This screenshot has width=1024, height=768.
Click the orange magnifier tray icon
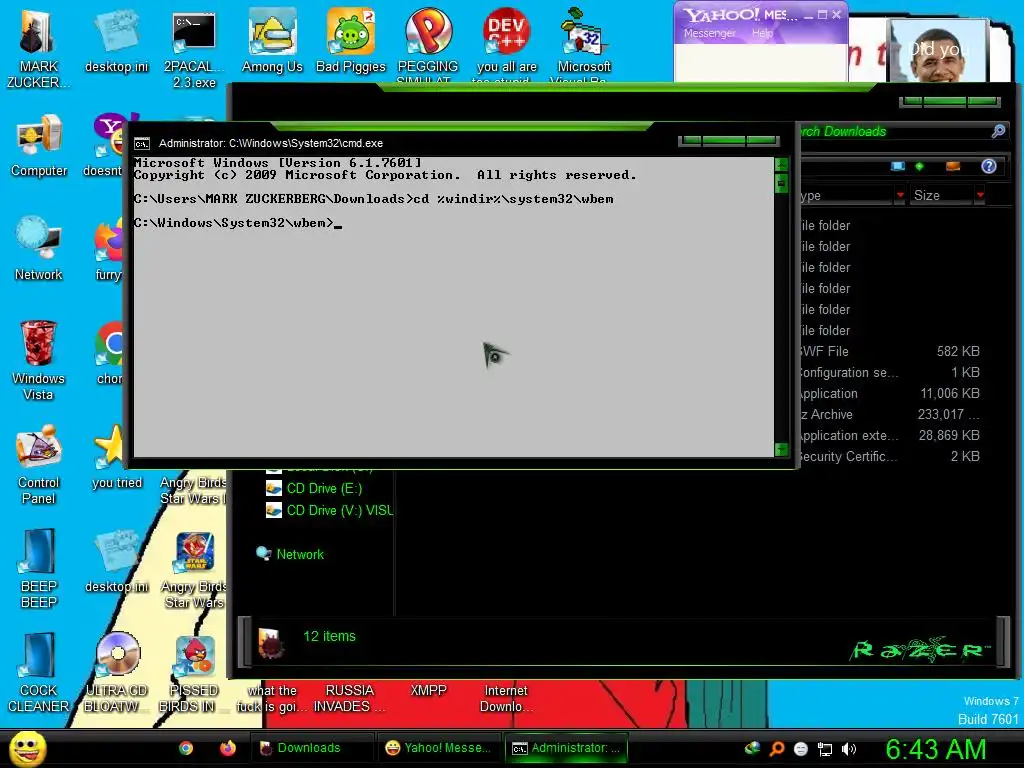[776, 749]
